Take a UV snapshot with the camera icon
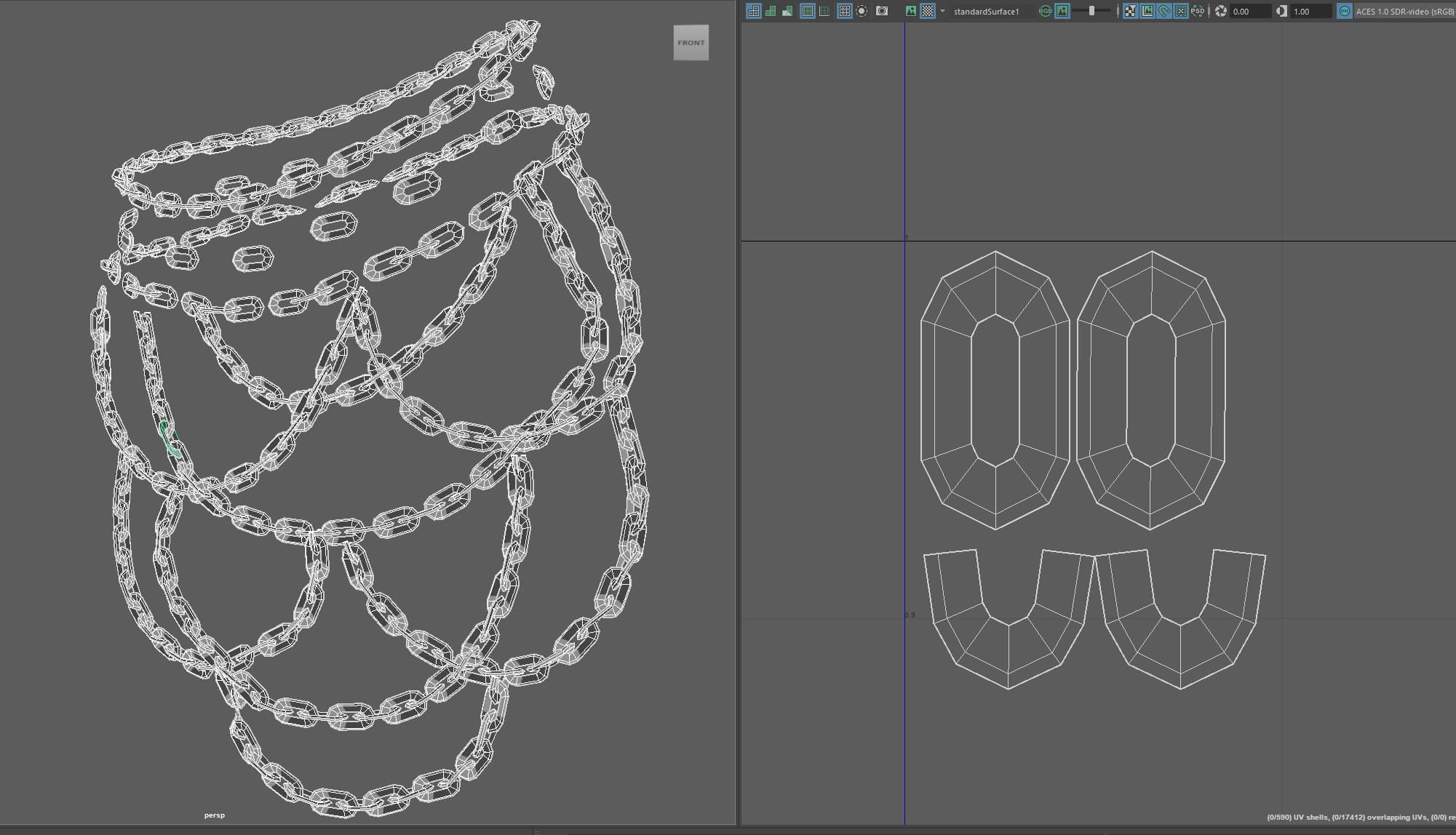 (x=882, y=11)
